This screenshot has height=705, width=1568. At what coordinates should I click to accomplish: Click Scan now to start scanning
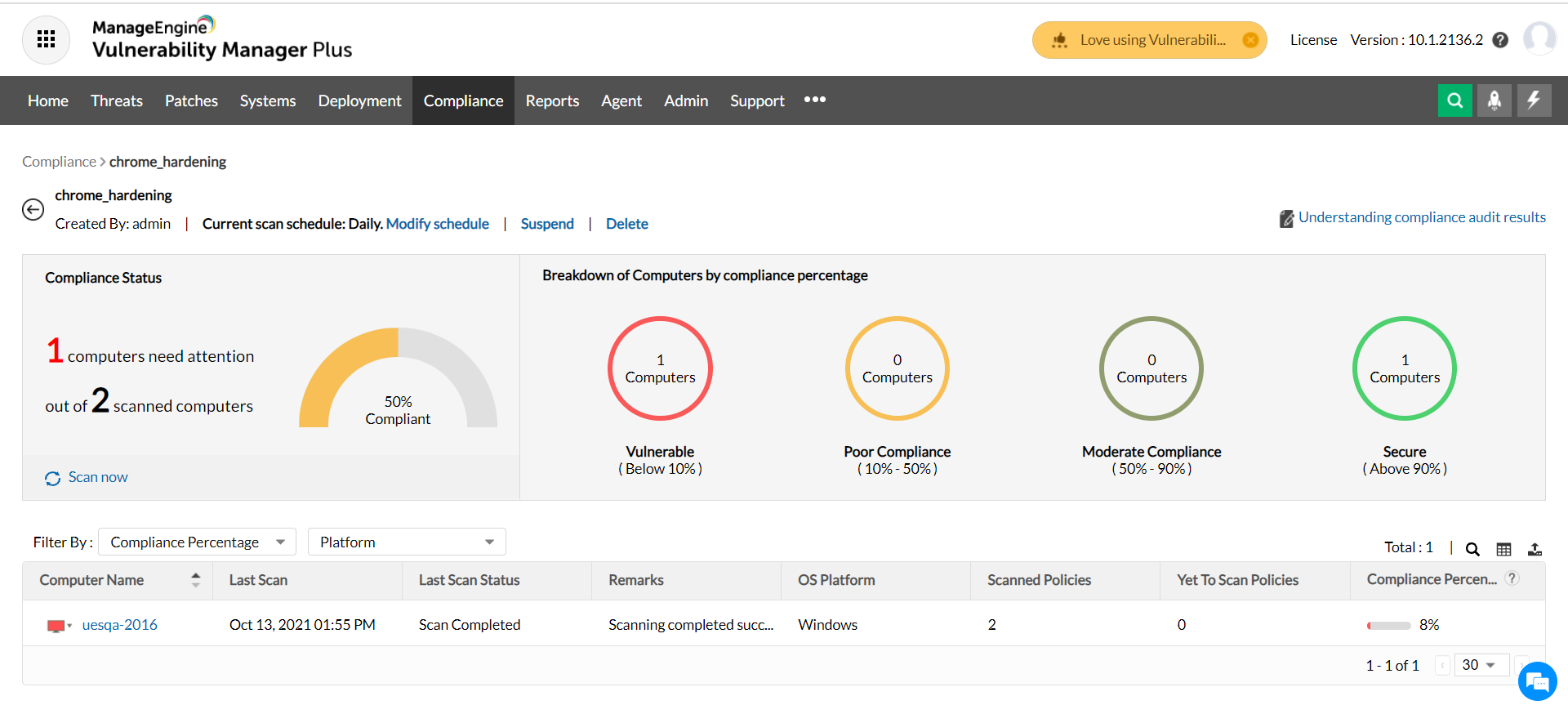tap(97, 477)
